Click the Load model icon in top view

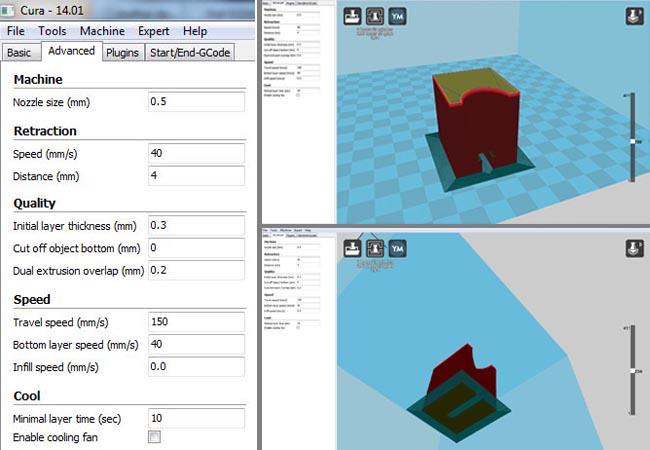pyautogui.click(x=352, y=17)
